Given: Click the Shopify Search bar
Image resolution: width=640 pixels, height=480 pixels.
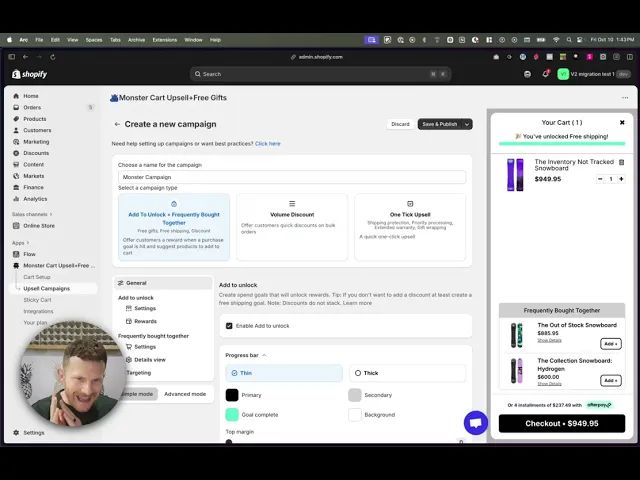Looking at the screenshot, I should pos(320,74).
